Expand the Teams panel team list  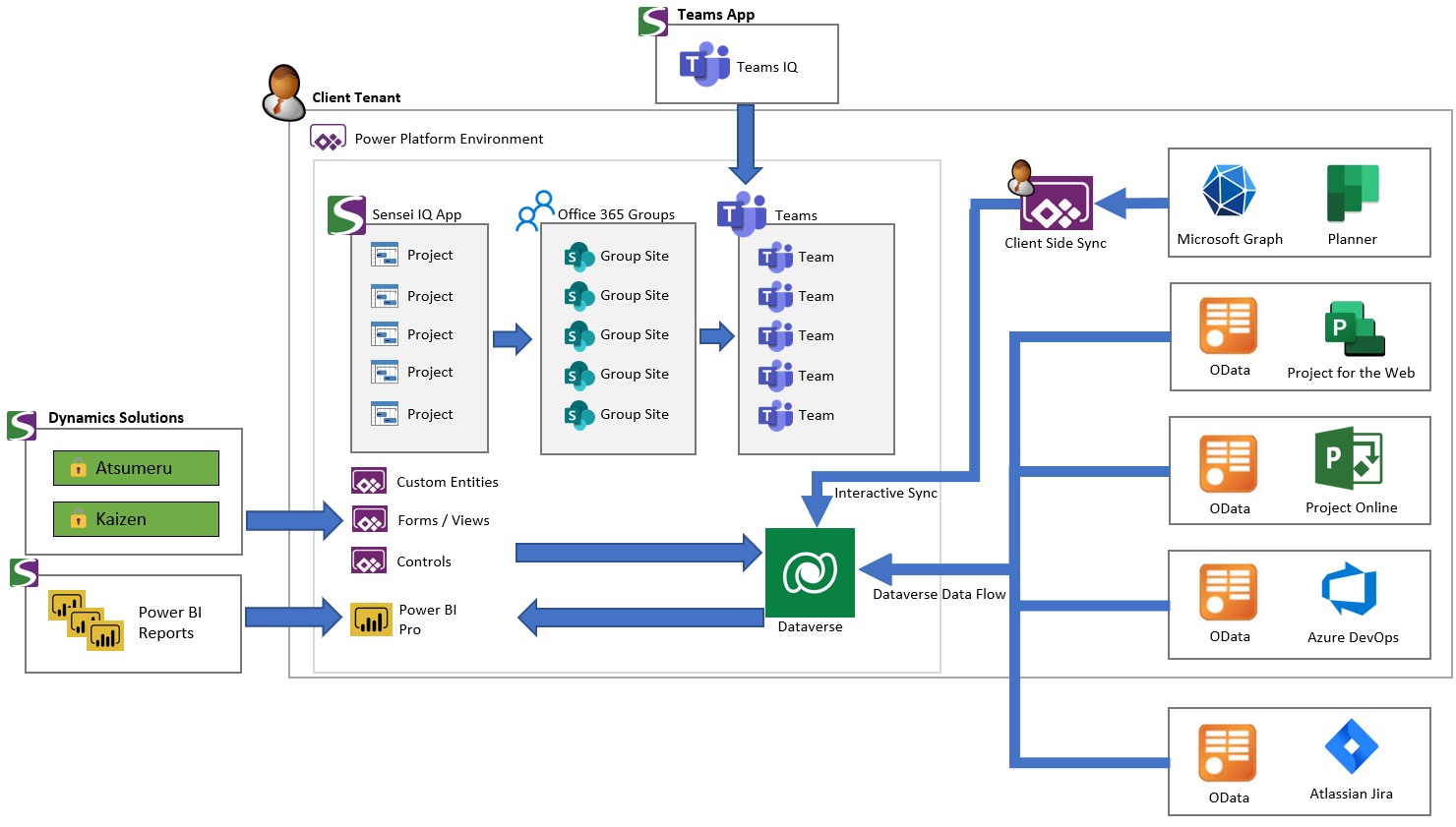coord(816,338)
